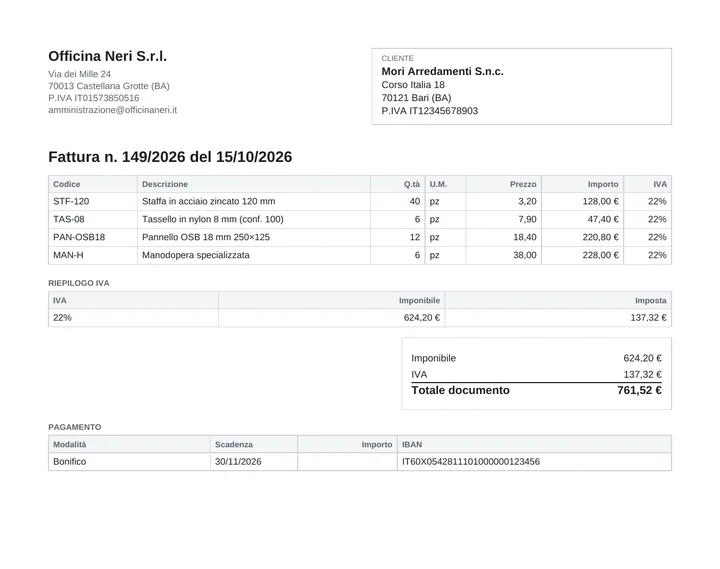Select item code TAS-08
The height and width of the screenshot is (569, 720).
coord(69,219)
